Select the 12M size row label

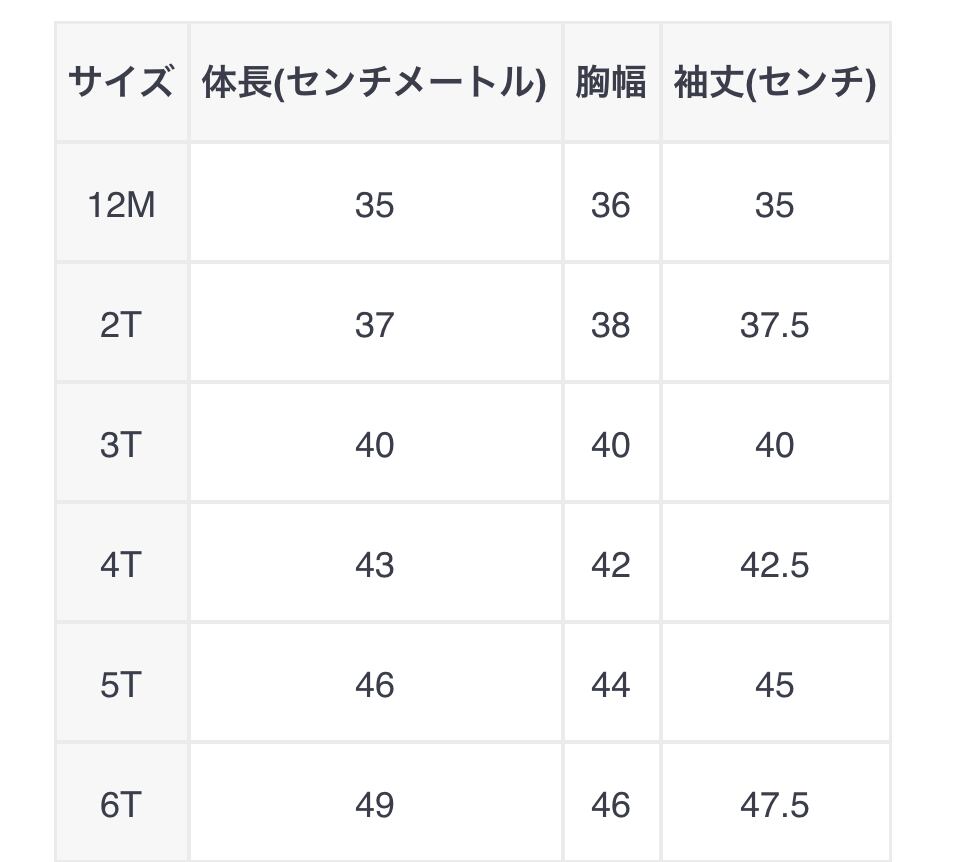click(121, 205)
